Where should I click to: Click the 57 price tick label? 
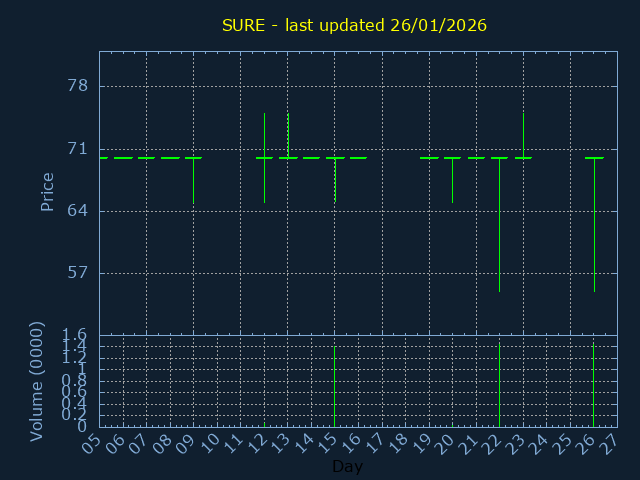pyautogui.click(x=77, y=273)
